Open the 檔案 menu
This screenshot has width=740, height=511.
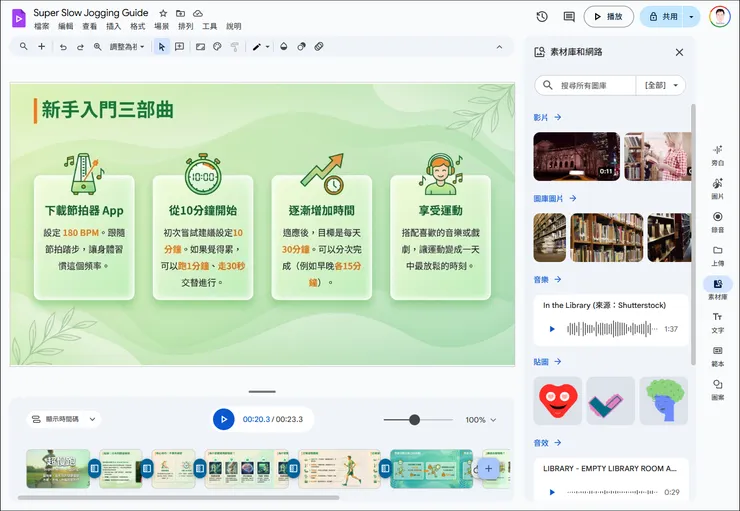pyautogui.click(x=42, y=26)
